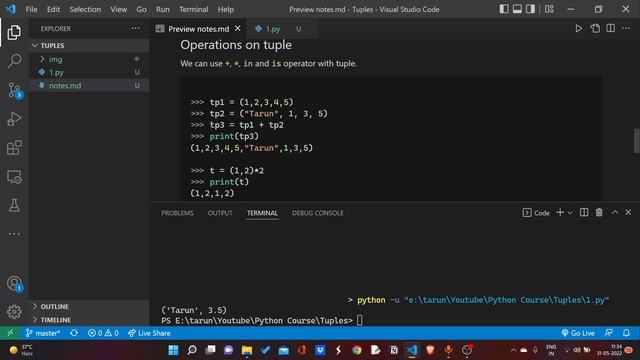Click the preview vertical scrollbar thumb
640x360 pixels.
(x=636, y=141)
